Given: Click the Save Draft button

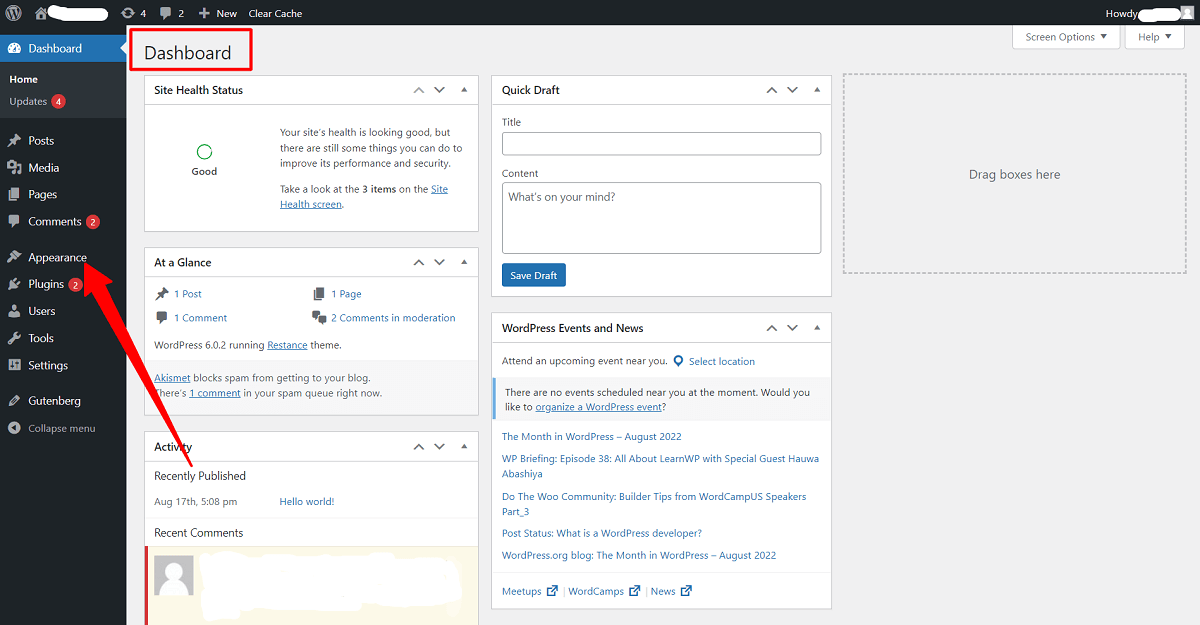Looking at the screenshot, I should (x=533, y=274).
